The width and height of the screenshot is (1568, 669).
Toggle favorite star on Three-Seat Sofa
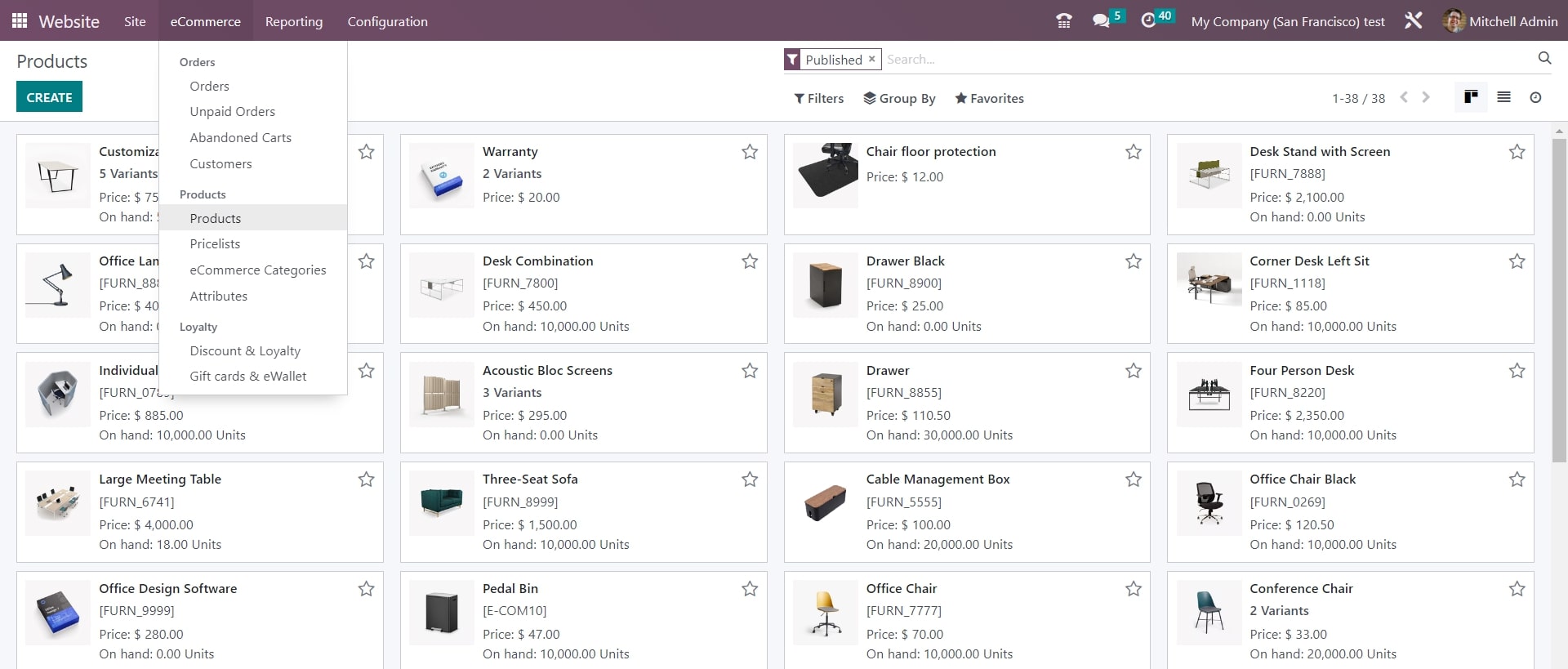(750, 479)
